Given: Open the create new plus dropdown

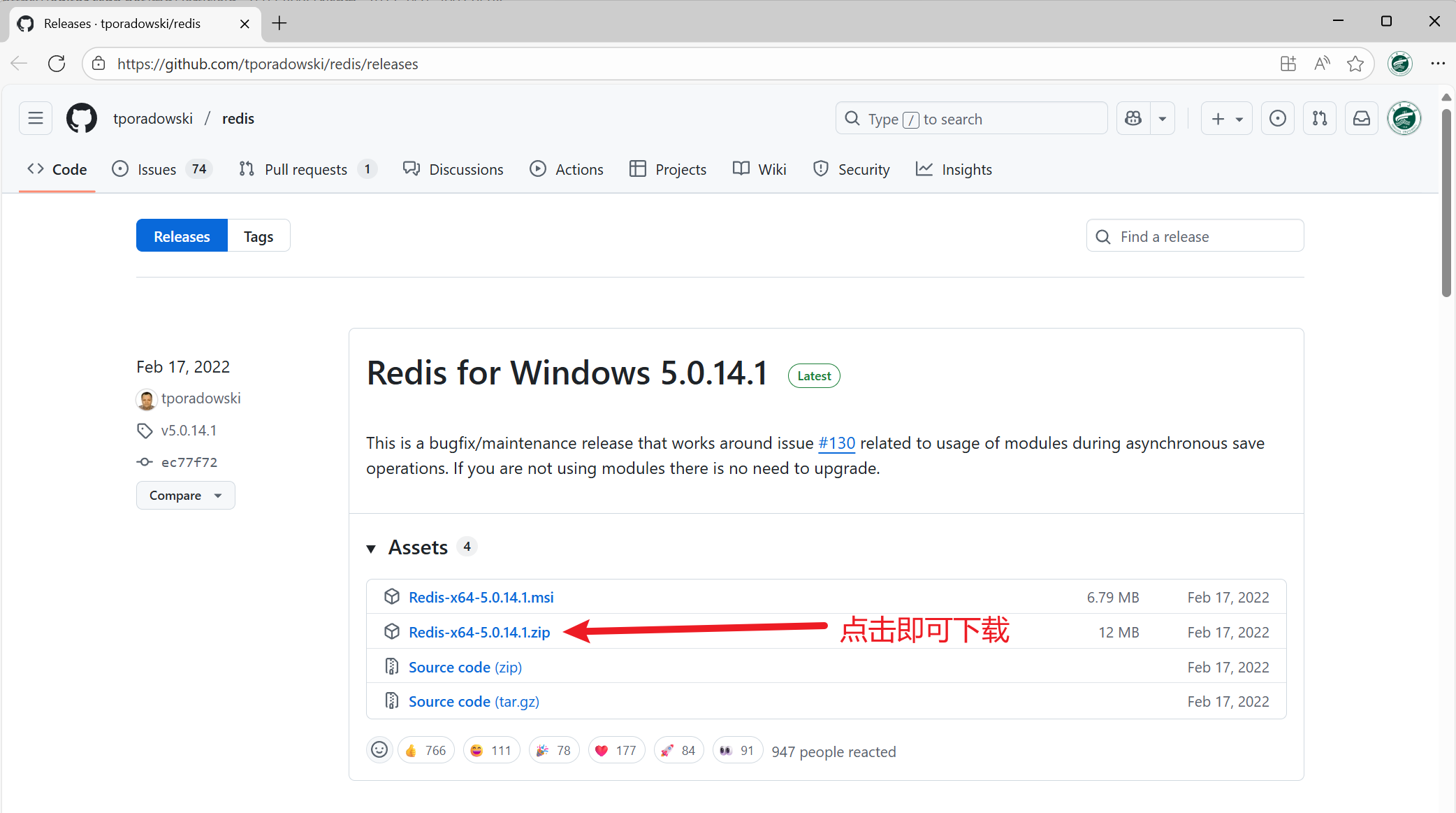Looking at the screenshot, I should (1226, 119).
